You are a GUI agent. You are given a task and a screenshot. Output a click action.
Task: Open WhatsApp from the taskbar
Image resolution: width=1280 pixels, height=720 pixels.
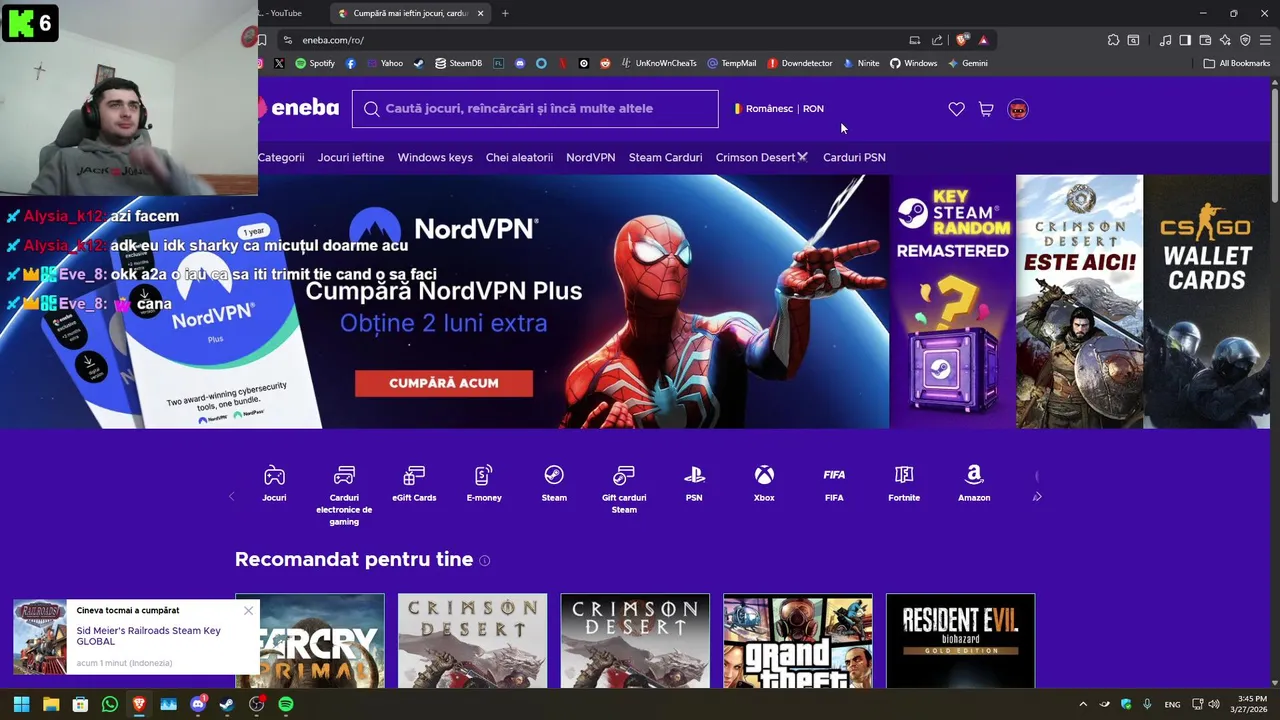pos(109,704)
